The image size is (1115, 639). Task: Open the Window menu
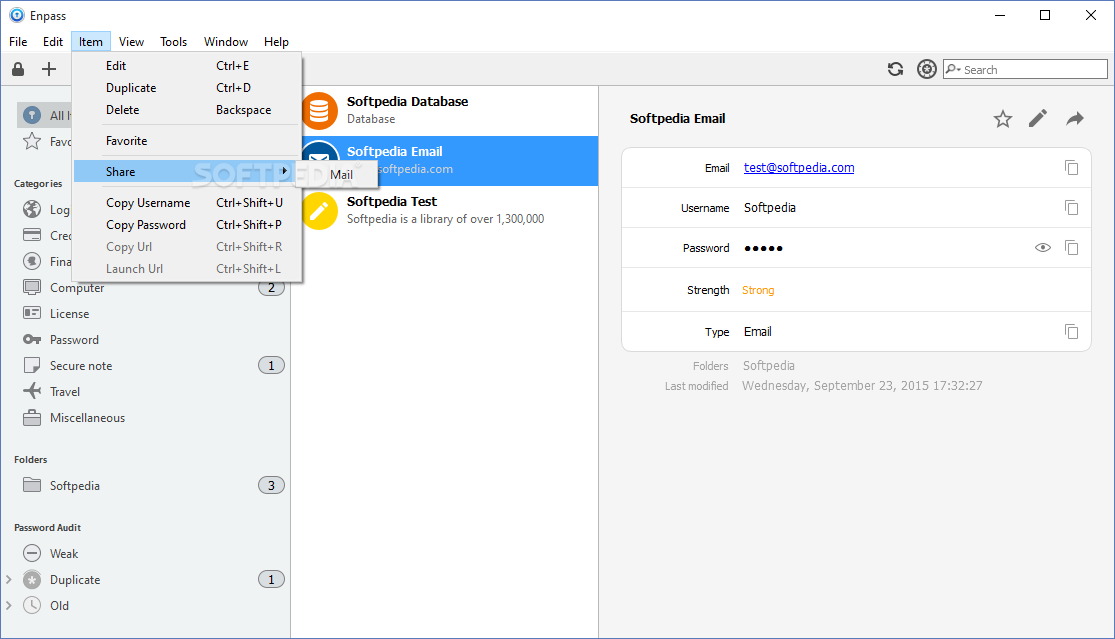225,42
